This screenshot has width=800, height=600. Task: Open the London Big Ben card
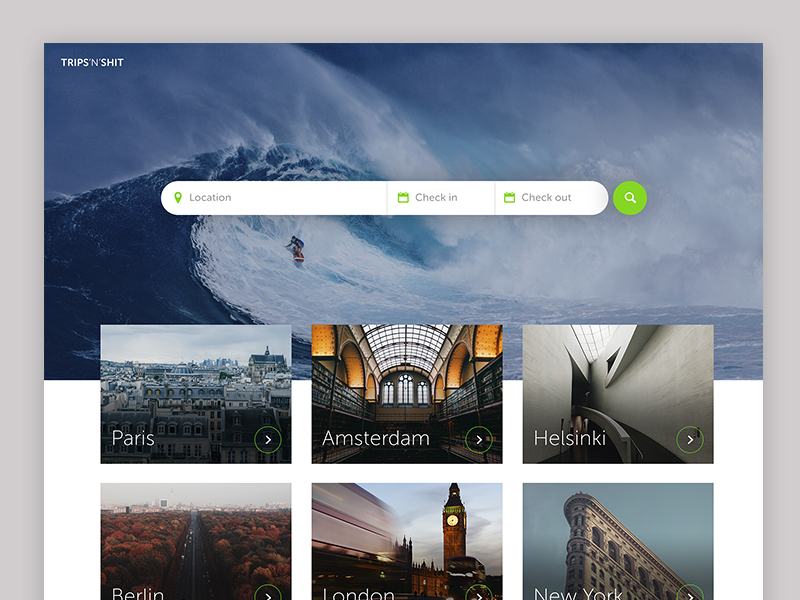(407, 535)
